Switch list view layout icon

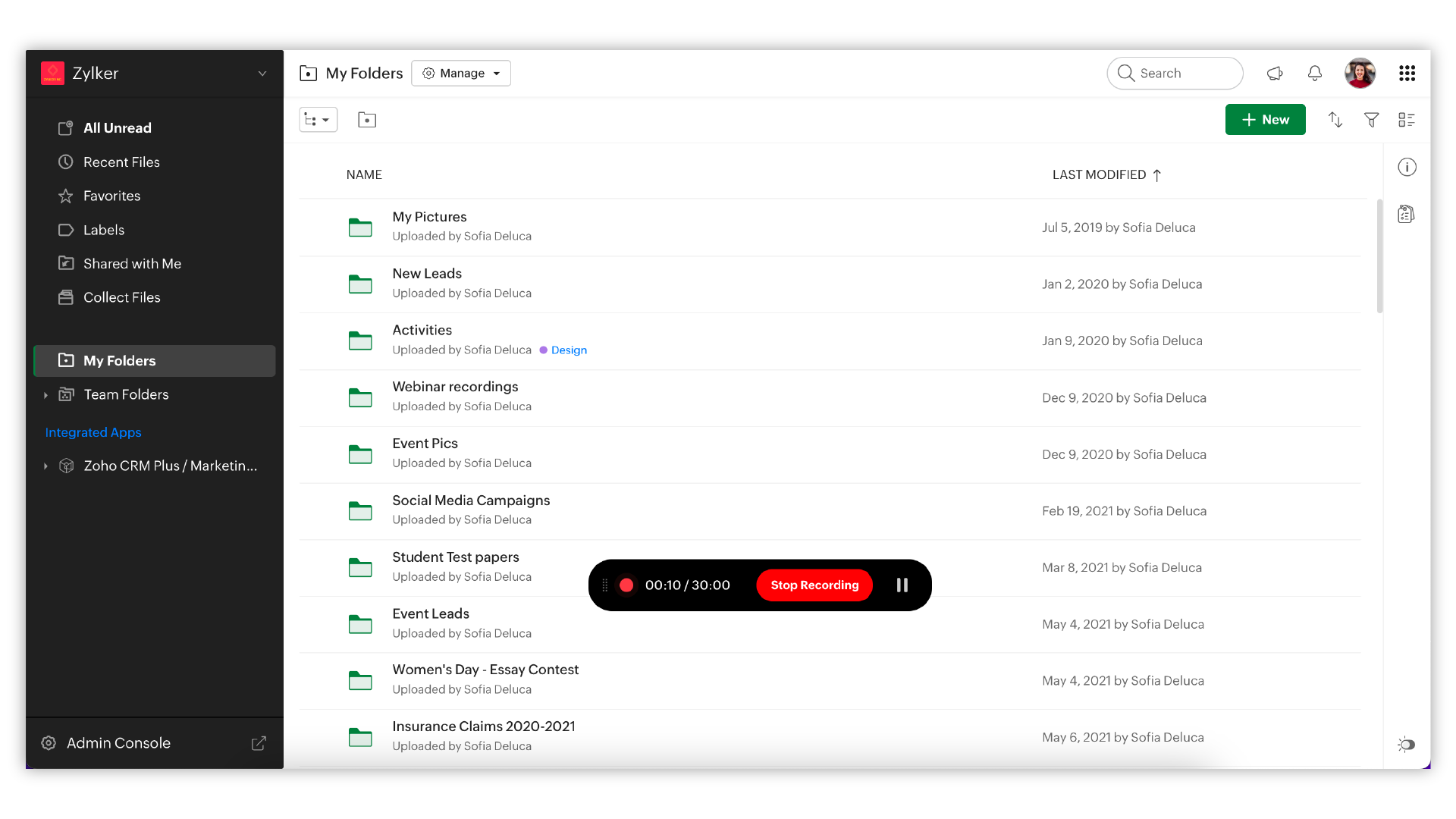[1407, 120]
